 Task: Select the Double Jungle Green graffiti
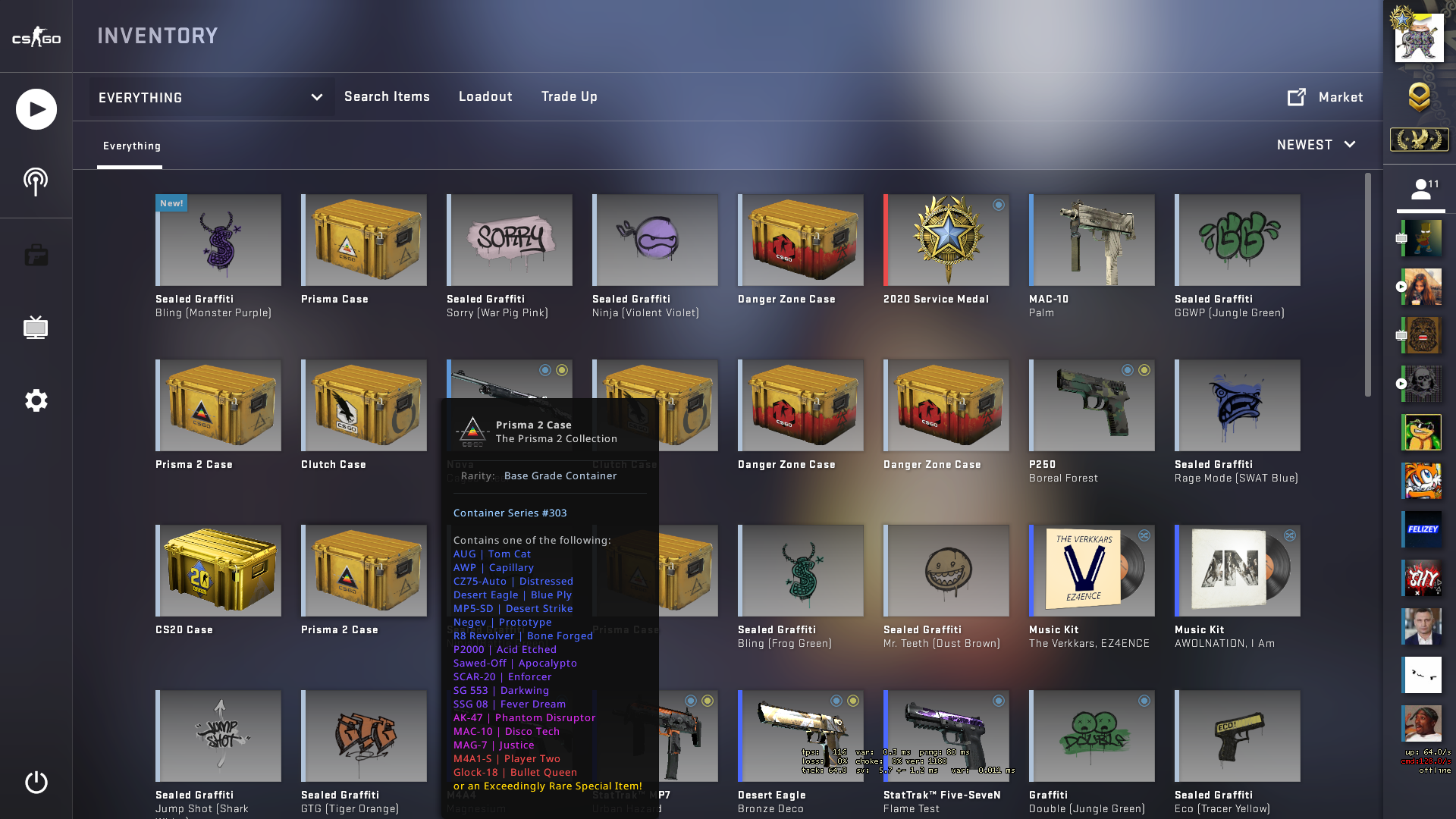(1092, 736)
